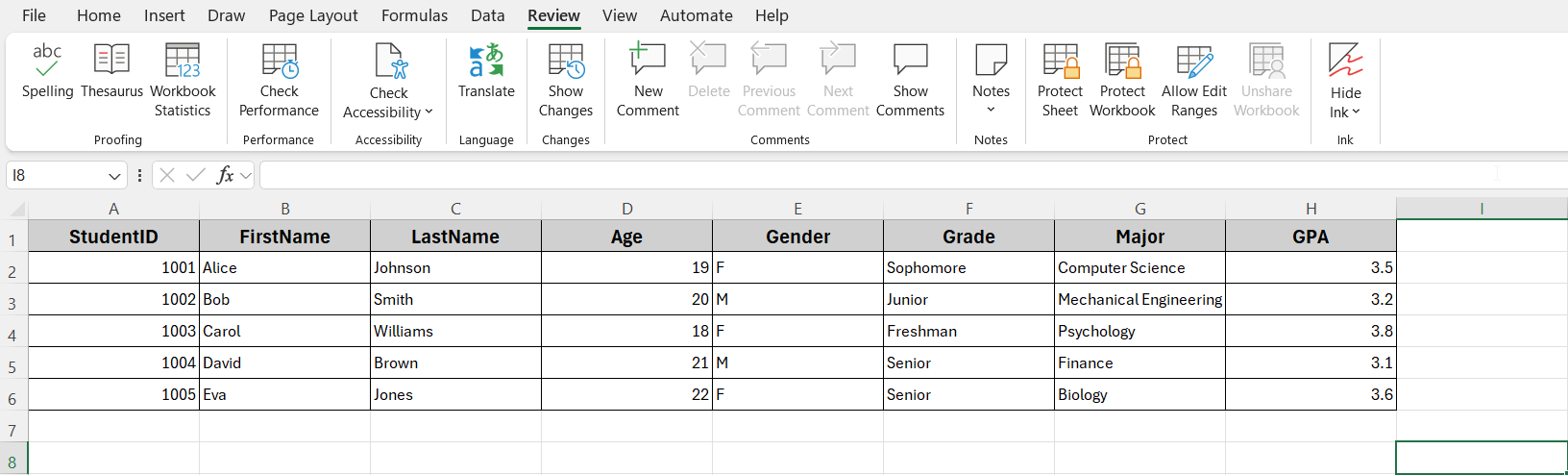Open the Name Box dropdown arrow
The image size is (1568, 475).
(x=114, y=176)
